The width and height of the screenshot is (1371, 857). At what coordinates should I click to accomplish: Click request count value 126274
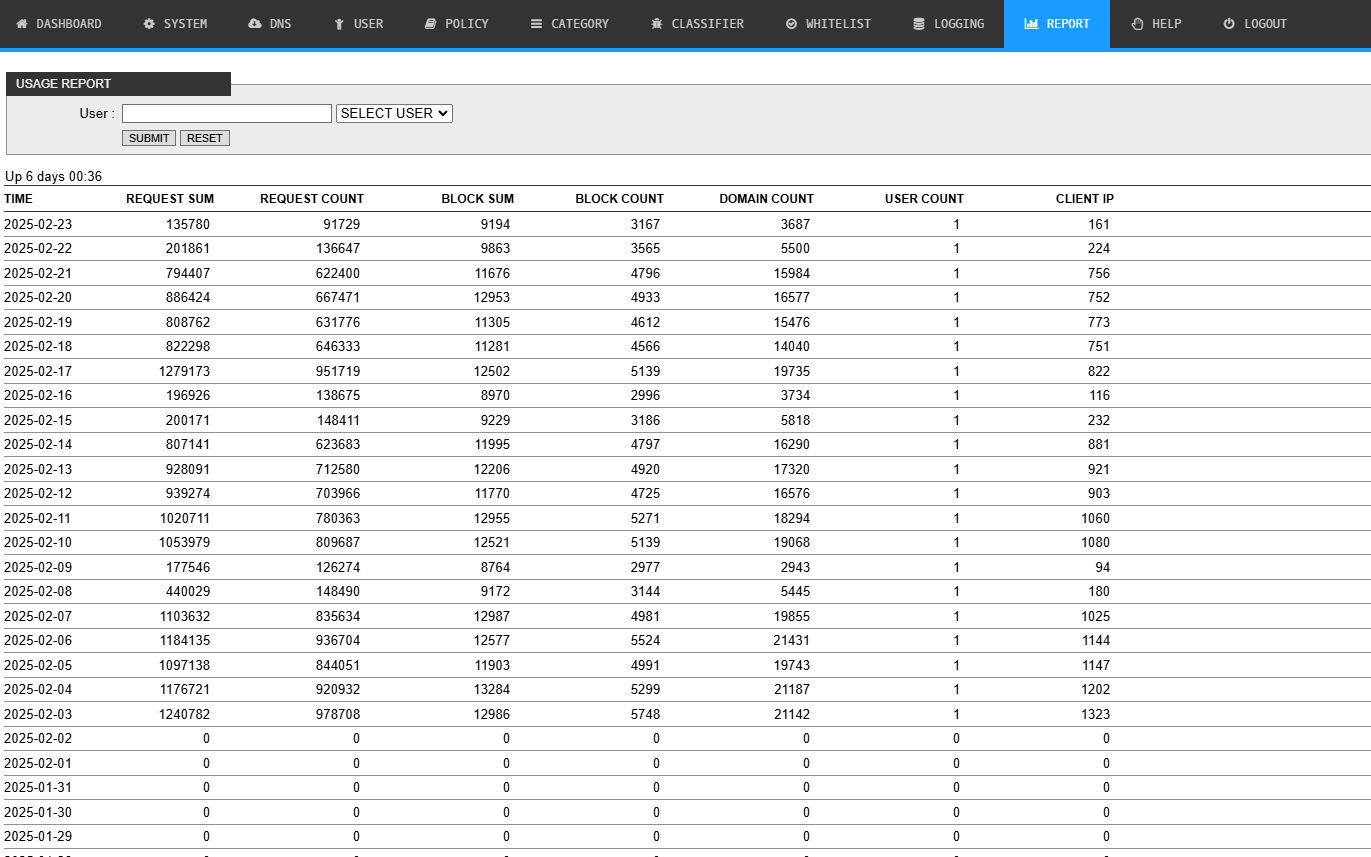[x=338, y=567]
